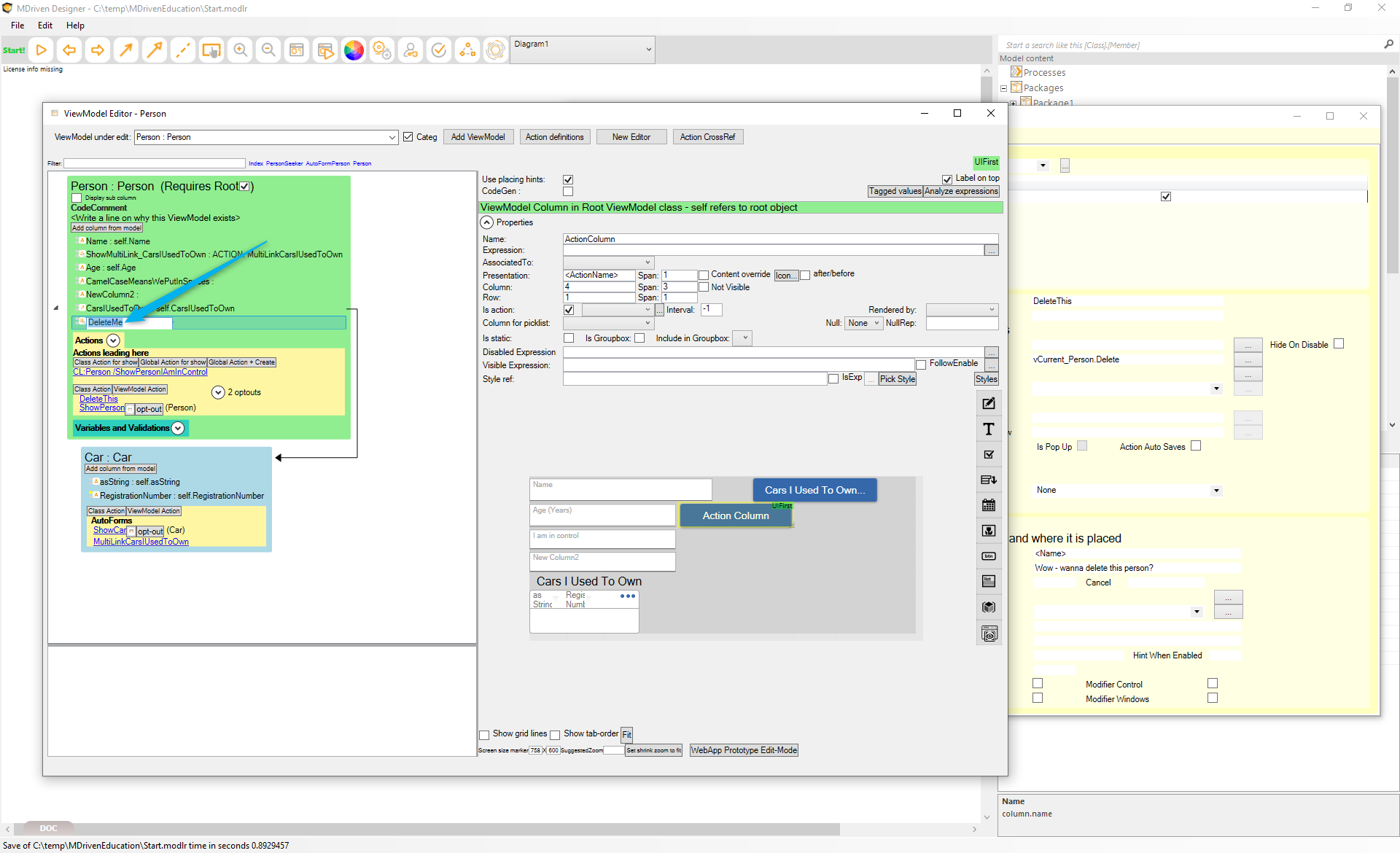Expand the '2 optouts' chevron
The image size is (1400, 853).
coord(217,392)
